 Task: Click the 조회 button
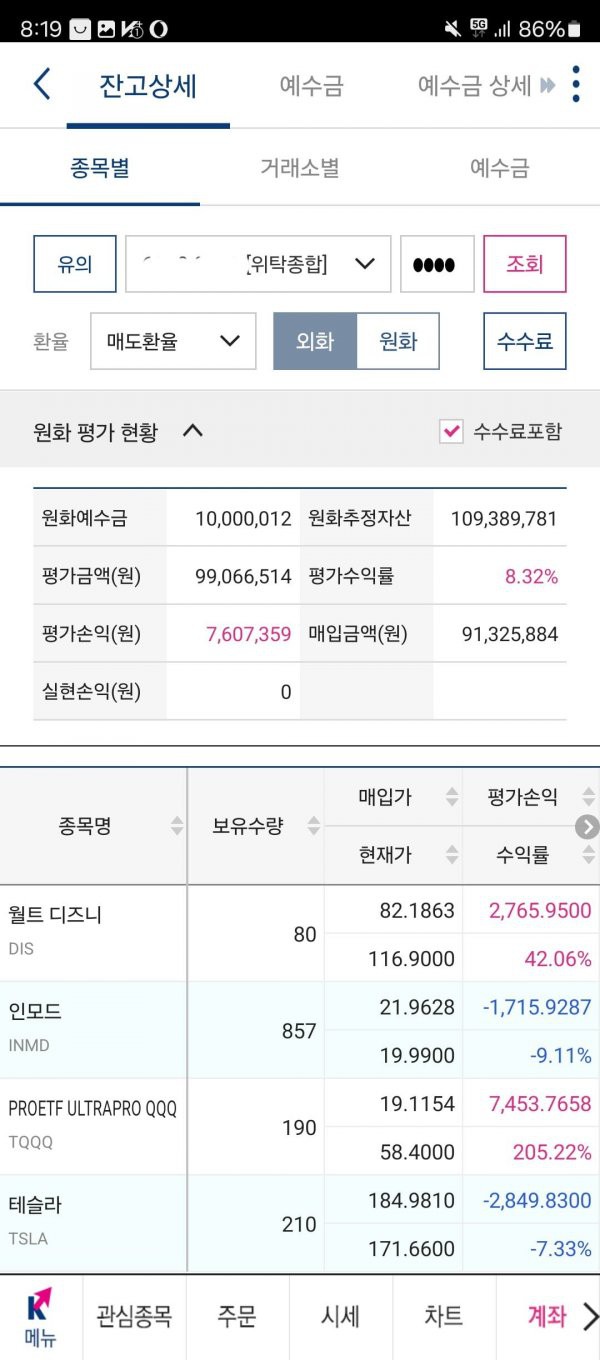point(525,264)
